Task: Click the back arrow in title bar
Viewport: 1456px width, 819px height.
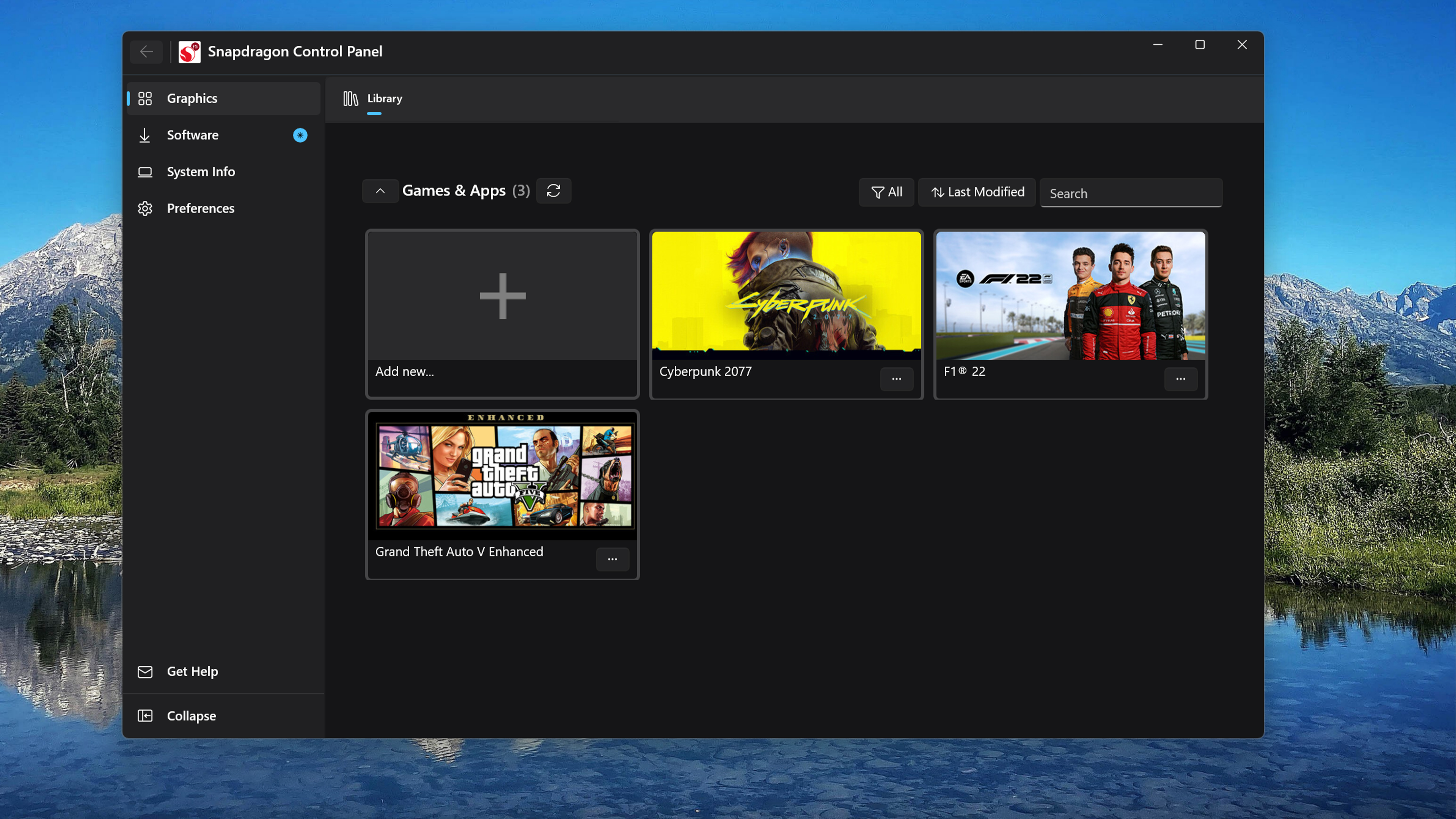Action: tap(146, 51)
